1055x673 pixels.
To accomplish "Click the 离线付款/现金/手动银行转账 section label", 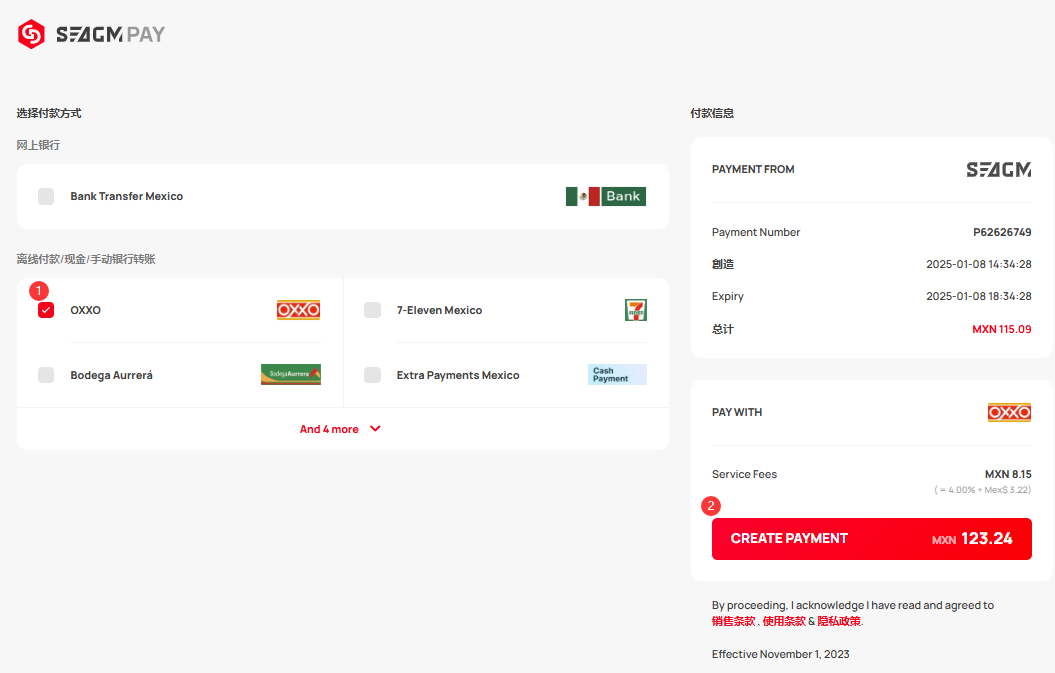I will click(86, 259).
